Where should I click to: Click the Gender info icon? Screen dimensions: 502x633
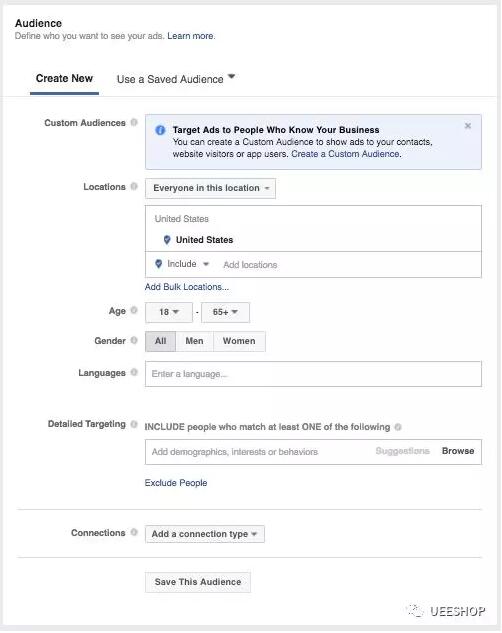point(134,340)
